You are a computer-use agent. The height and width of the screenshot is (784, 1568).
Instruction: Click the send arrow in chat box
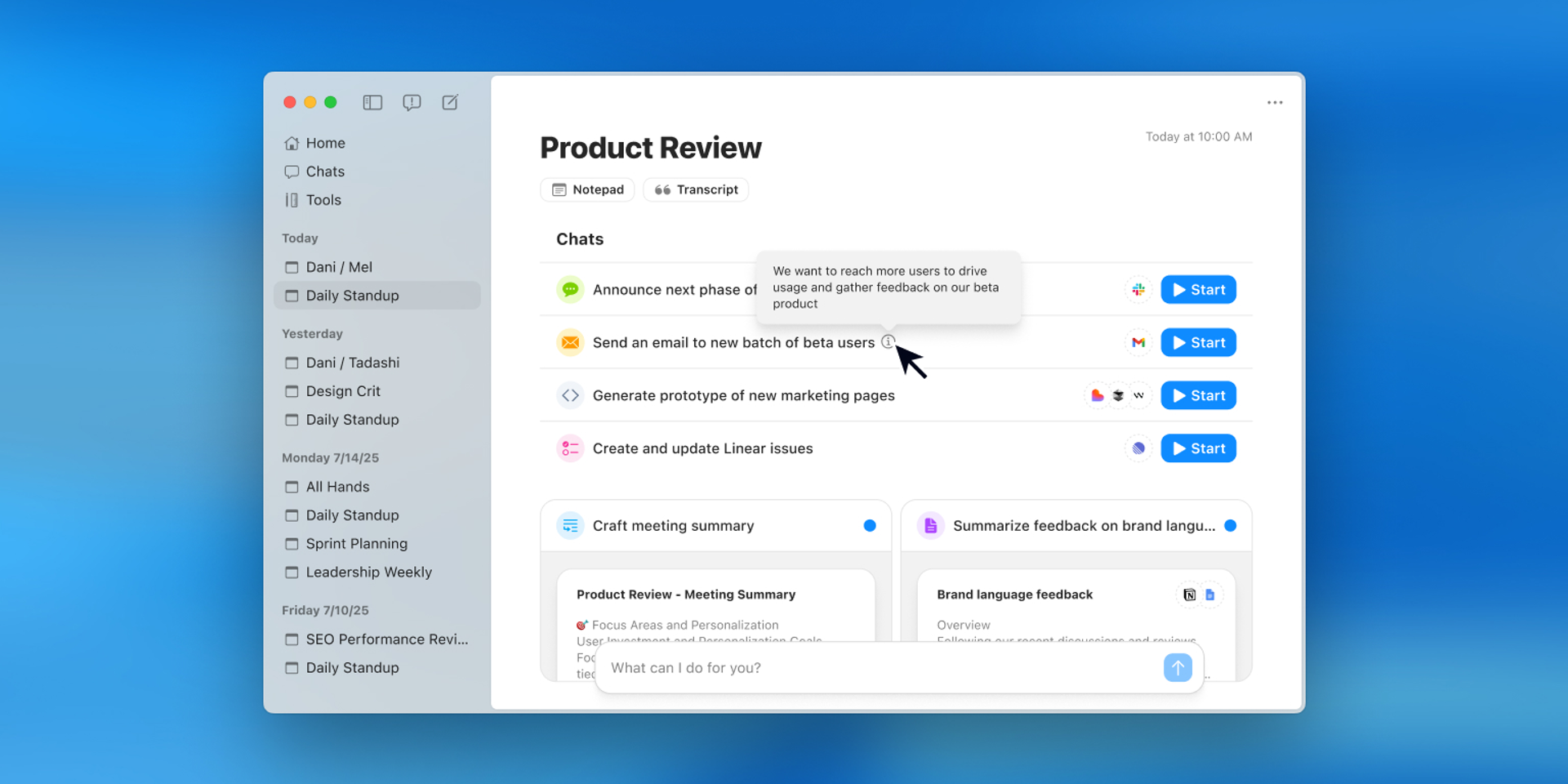coord(1177,668)
